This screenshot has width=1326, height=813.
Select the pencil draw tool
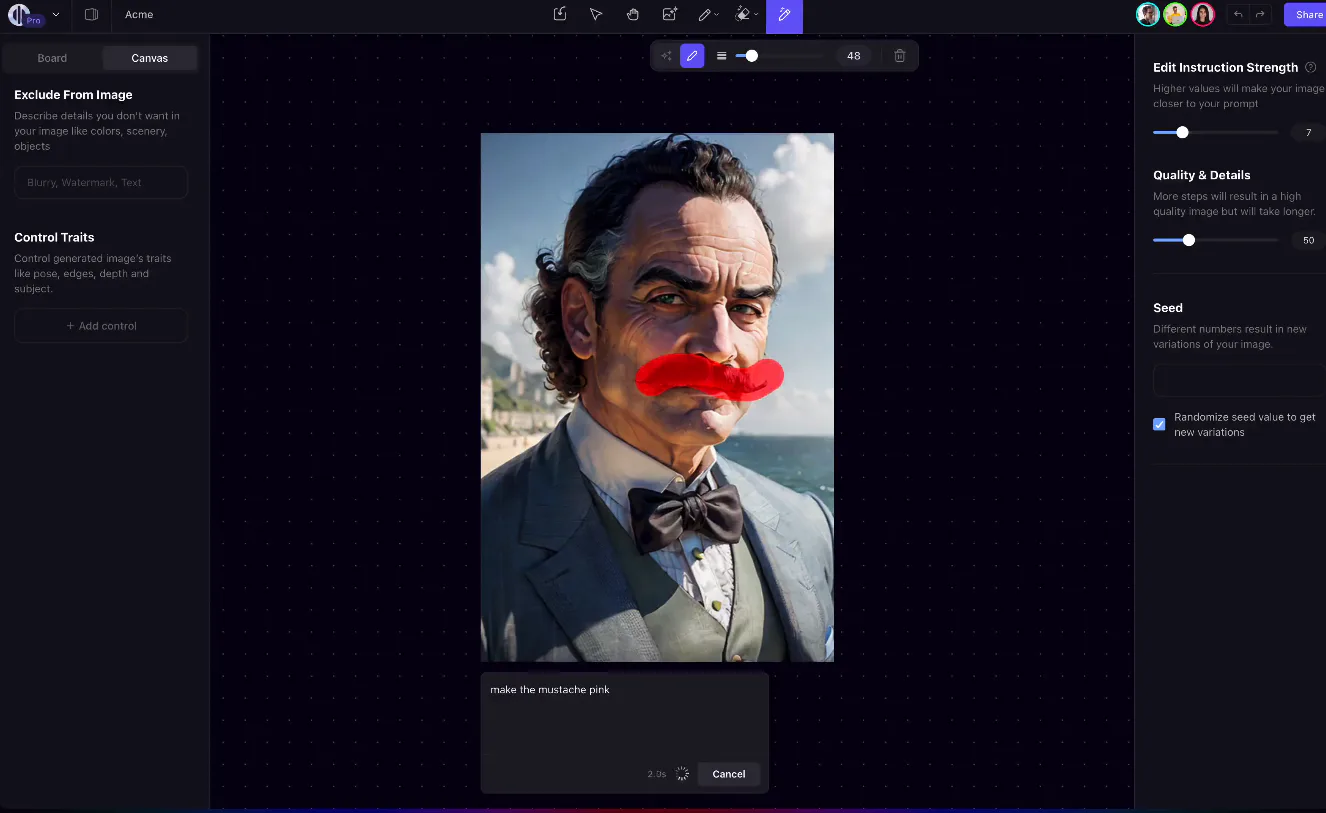click(x=705, y=15)
